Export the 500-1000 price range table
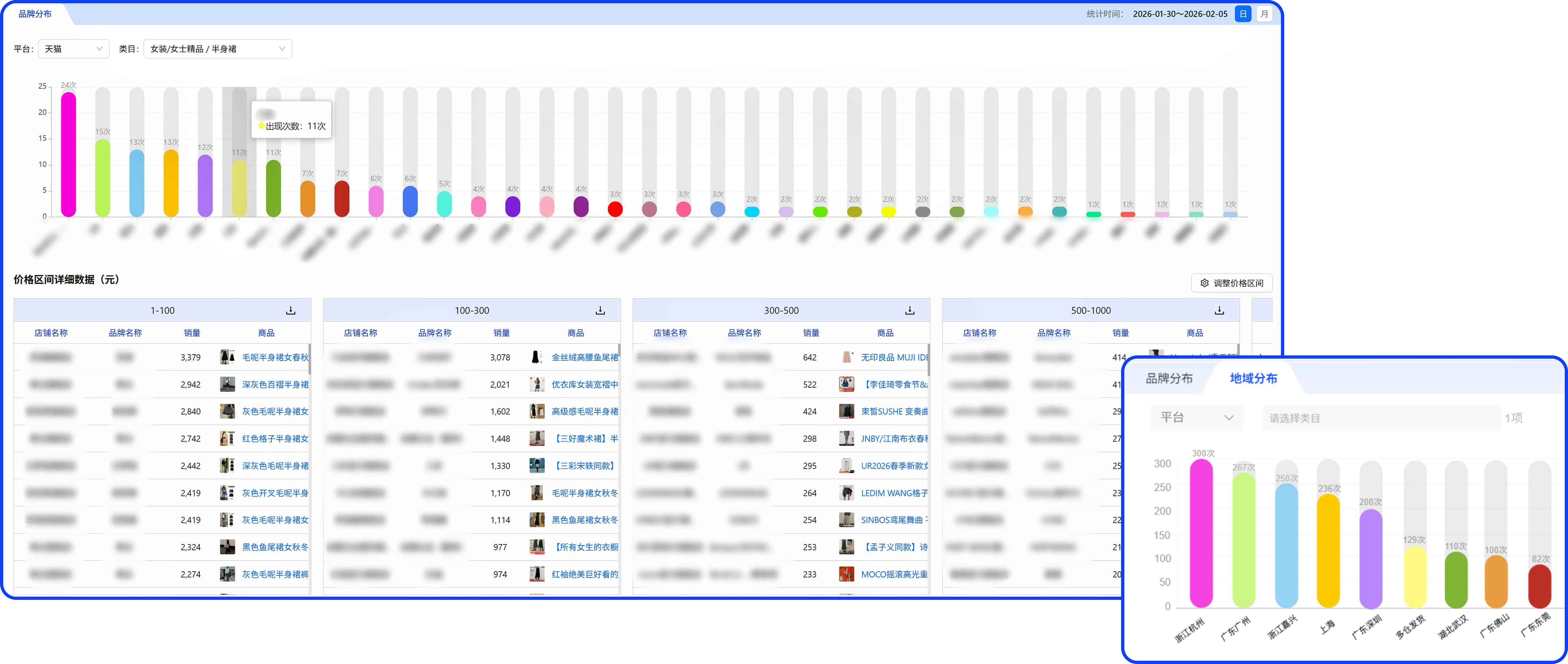The height and width of the screenshot is (664, 1568). pos(1219,310)
